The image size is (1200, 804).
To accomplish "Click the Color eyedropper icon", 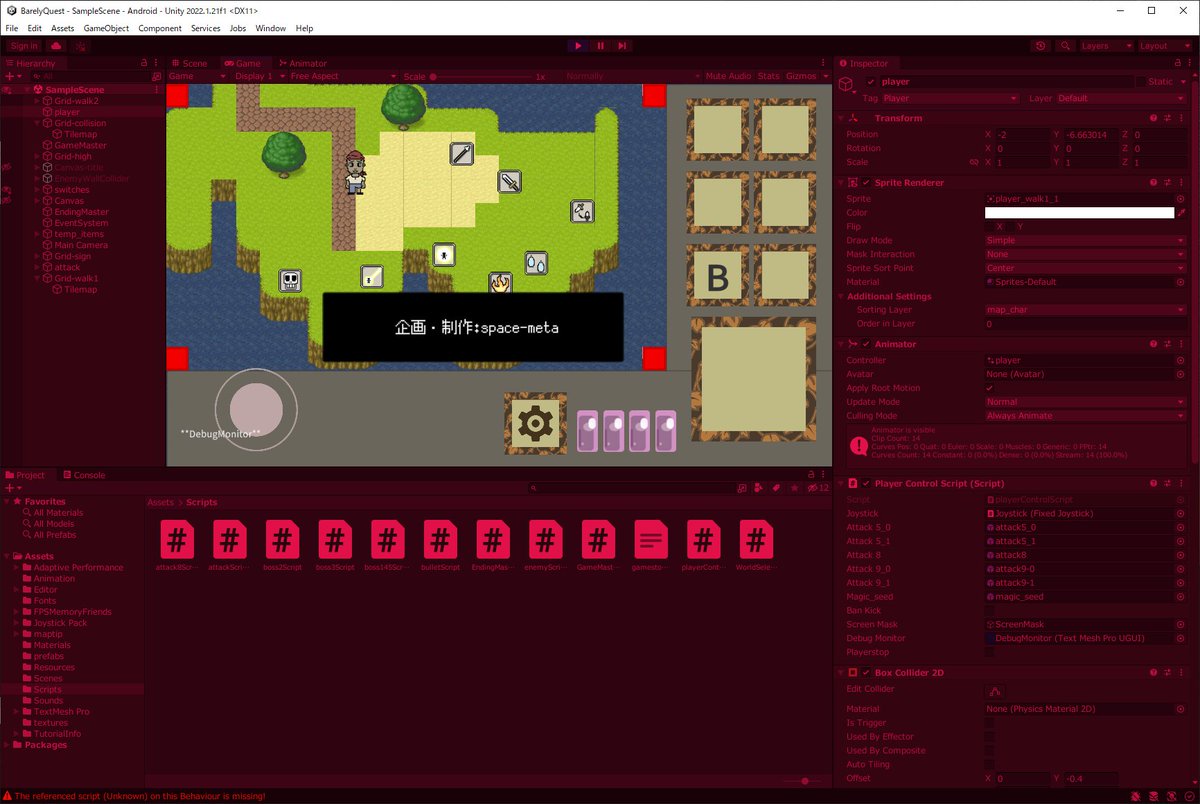I will tap(1181, 213).
